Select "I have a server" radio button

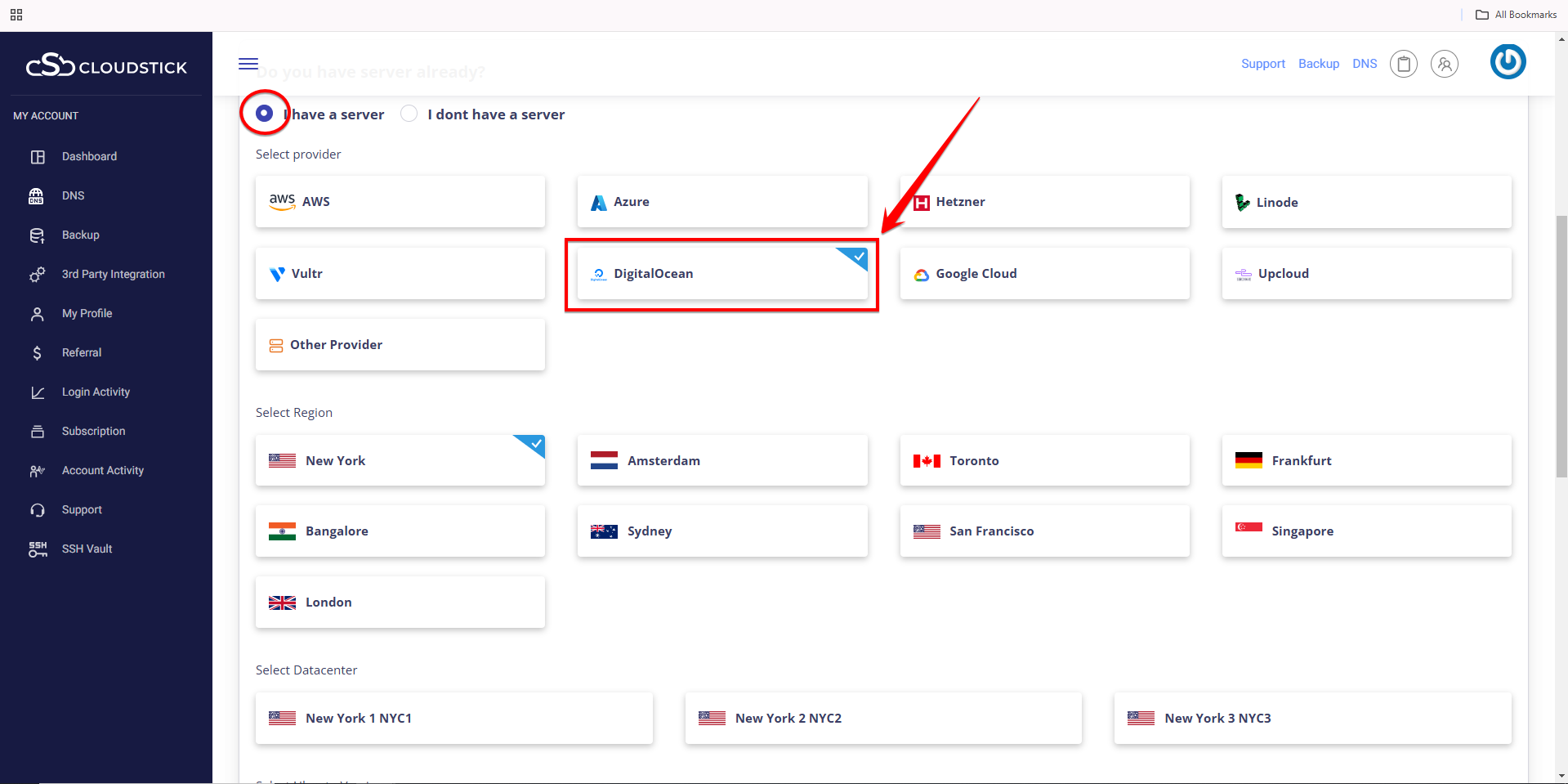(264, 114)
